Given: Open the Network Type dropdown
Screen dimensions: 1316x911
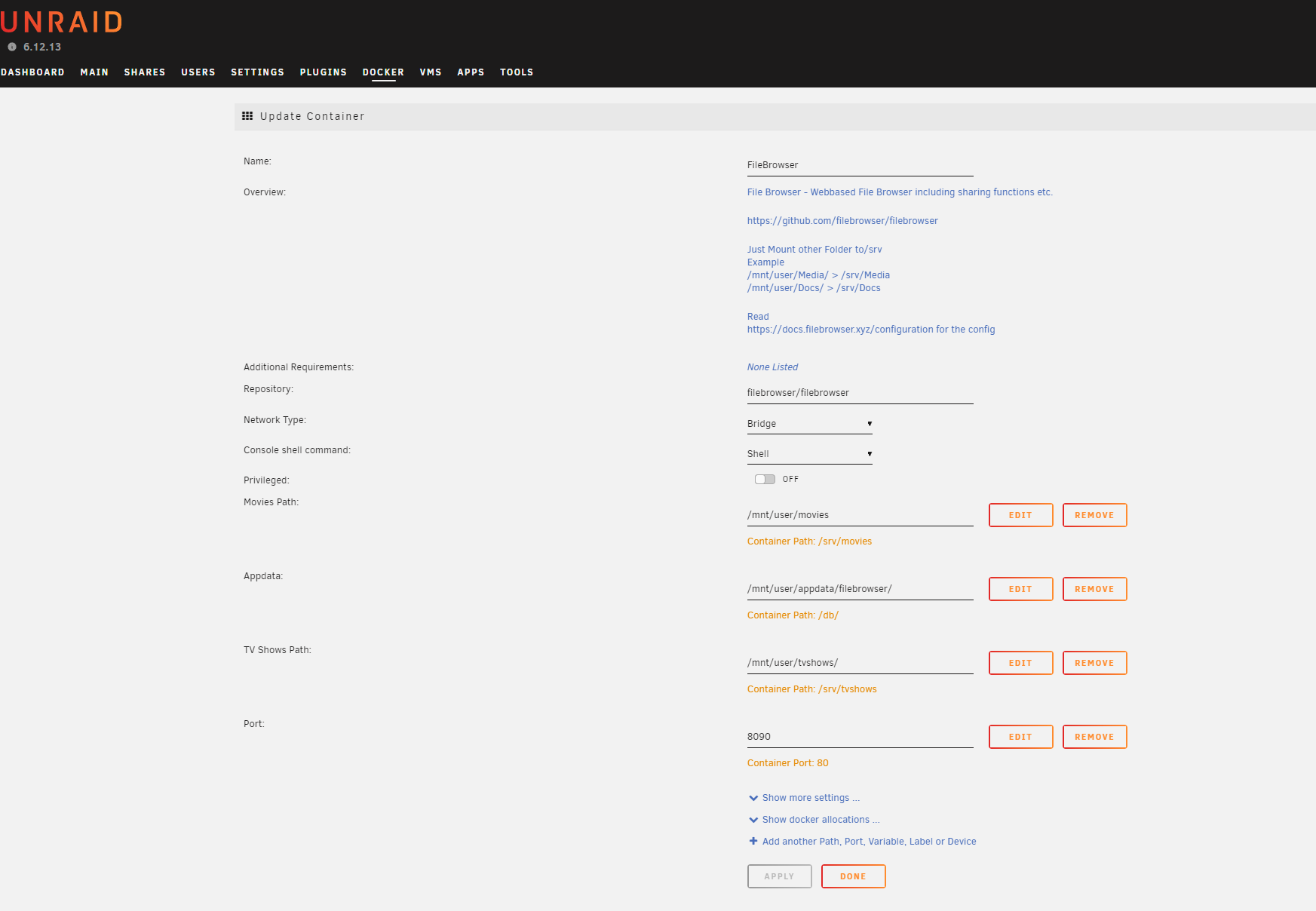Looking at the screenshot, I should tap(809, 424).
